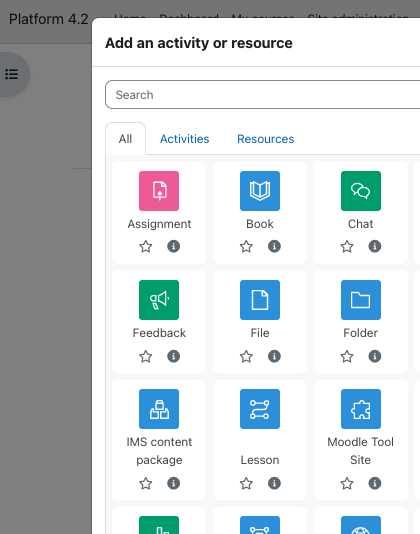This screenshot has height=534, width=420.
Task: Show info about the Book resource
Action: pos(274,246)
